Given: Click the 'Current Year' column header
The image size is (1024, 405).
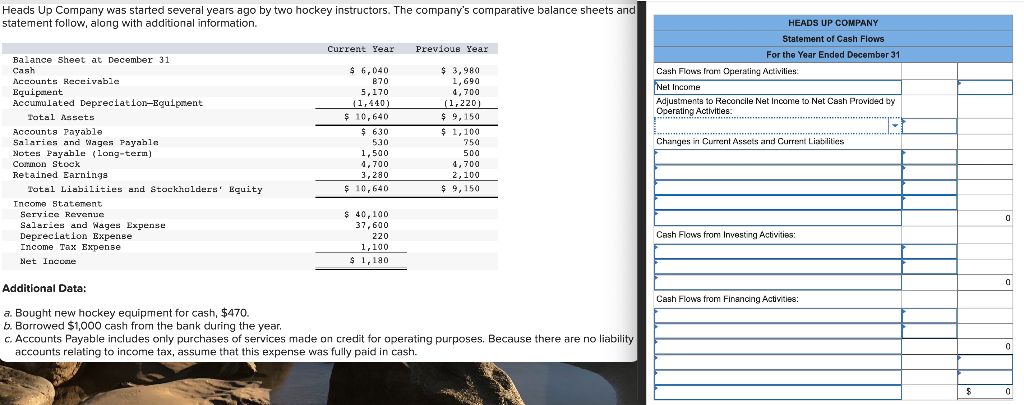Looking at the screenshot, I should click(x=360, y=49).
